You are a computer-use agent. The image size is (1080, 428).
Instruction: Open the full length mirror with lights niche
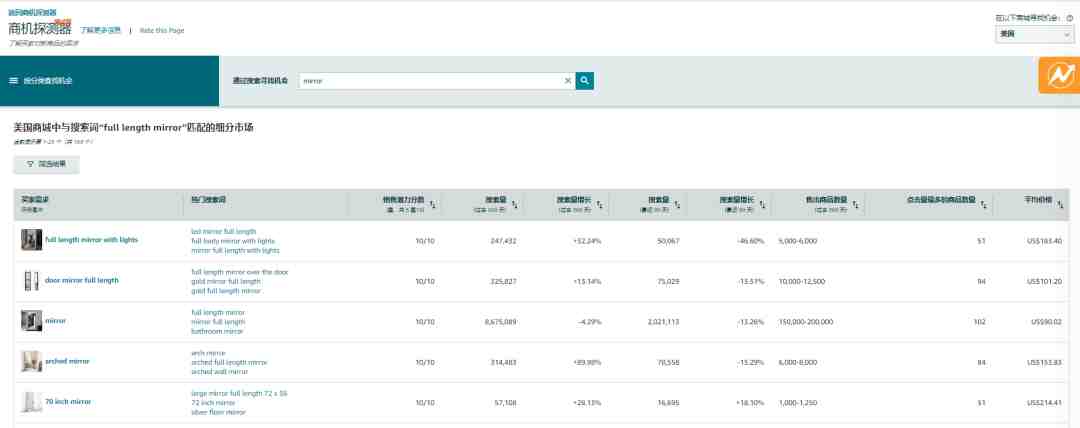pos(92,240)
